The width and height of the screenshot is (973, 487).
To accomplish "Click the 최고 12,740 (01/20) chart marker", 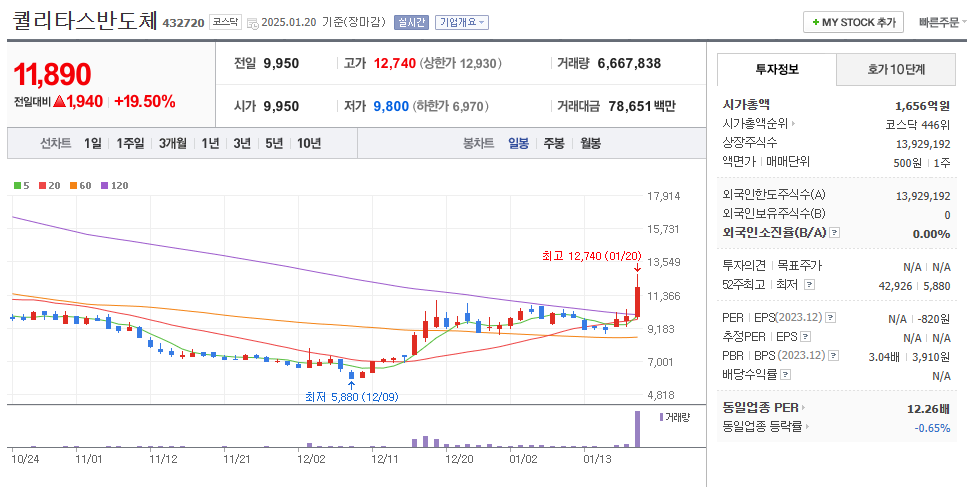I will point(591,256).
